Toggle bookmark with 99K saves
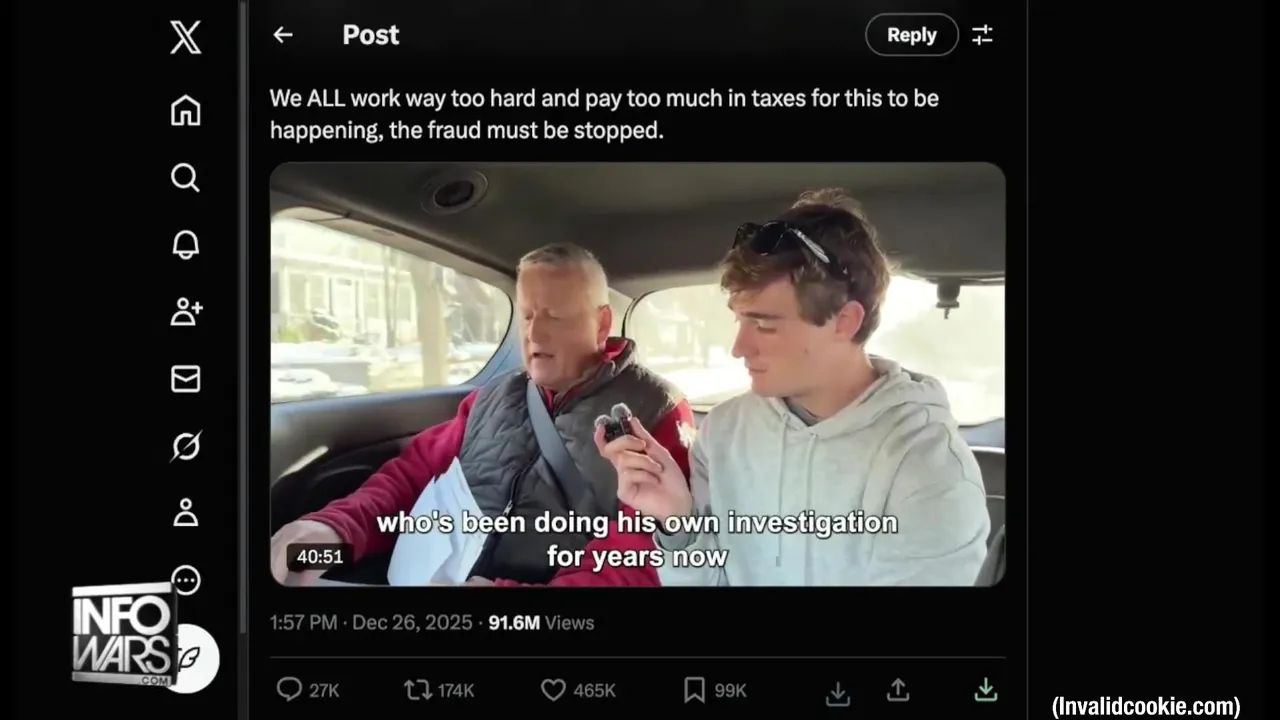Image resolution: width=1280 pixels, height=720 pixels. (694, 689)
